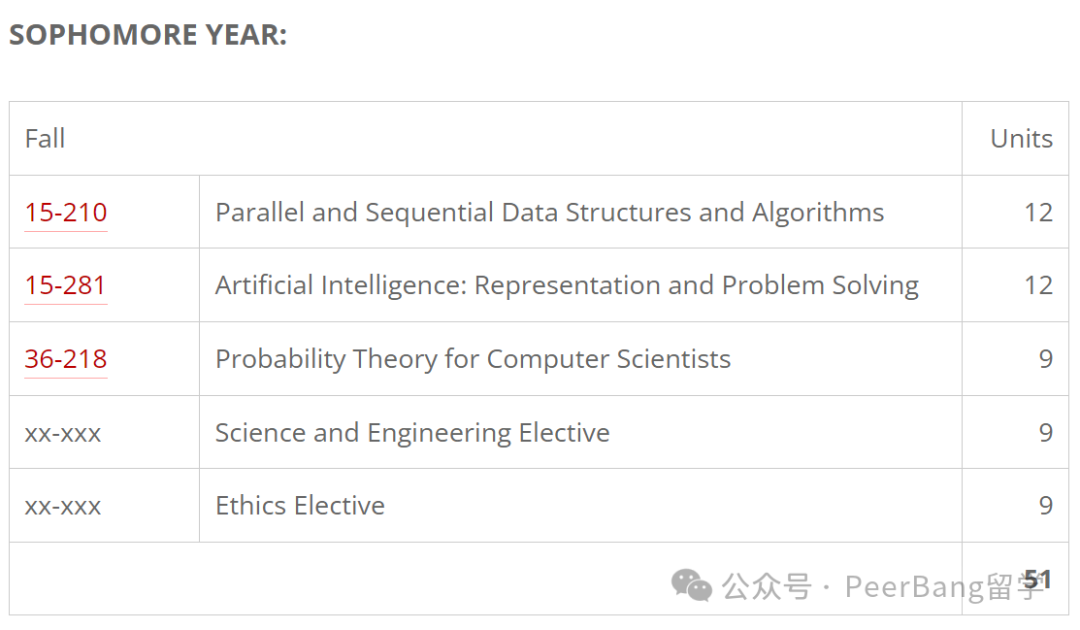This screenshot has height=630, width=1080.
Task: Open the 15-210 course link
Action: pos(65,212)
